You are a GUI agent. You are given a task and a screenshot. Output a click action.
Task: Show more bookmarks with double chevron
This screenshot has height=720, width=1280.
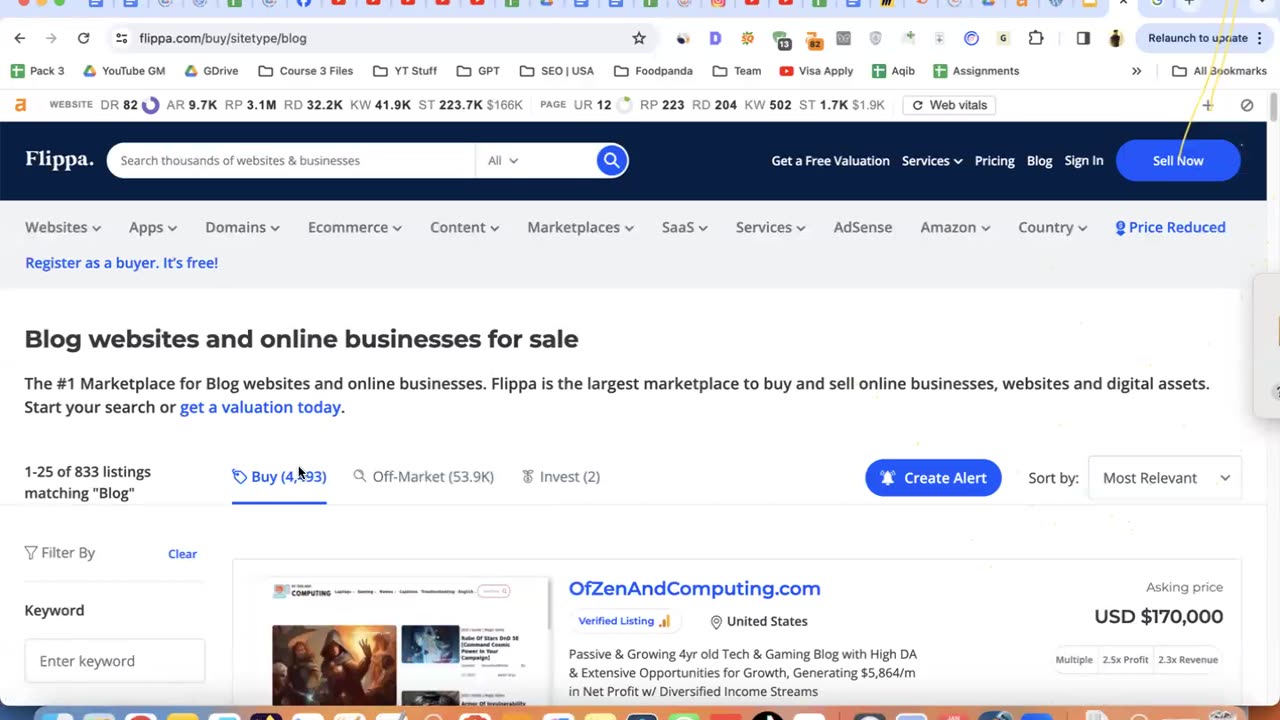pyautogui.click(x=1136, y=71)
